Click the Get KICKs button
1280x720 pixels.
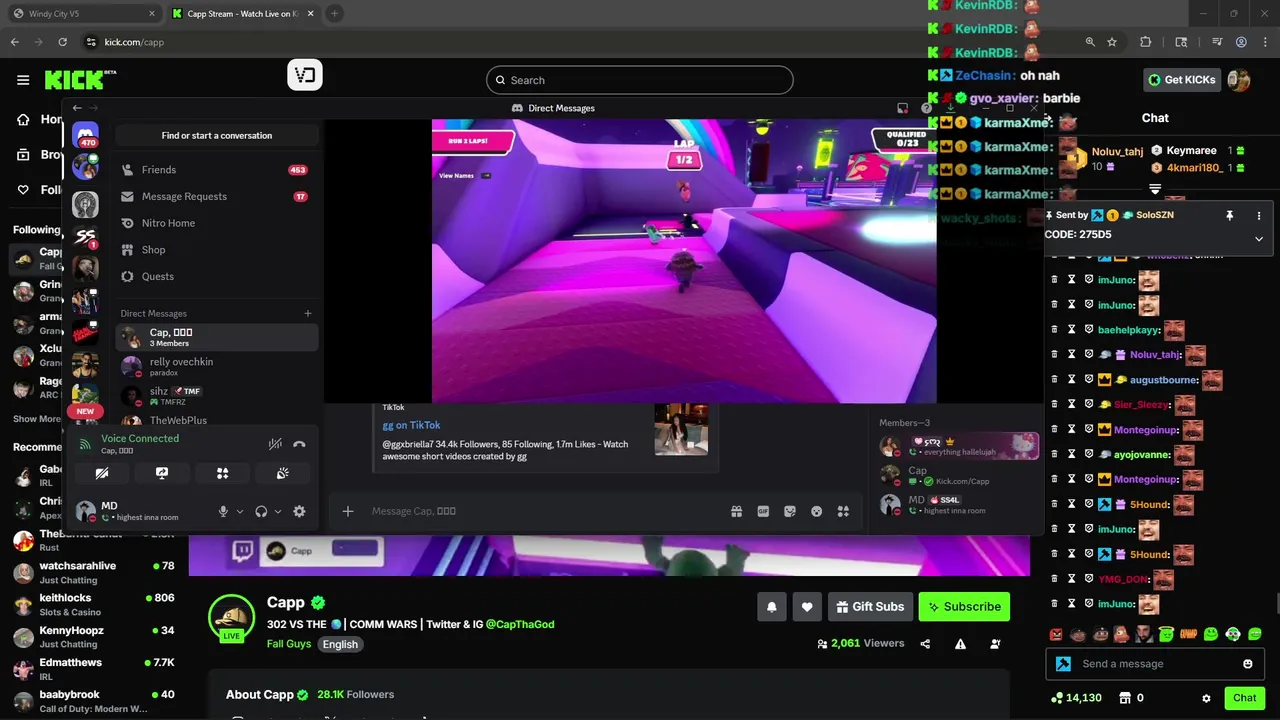tap(1182, 80)
